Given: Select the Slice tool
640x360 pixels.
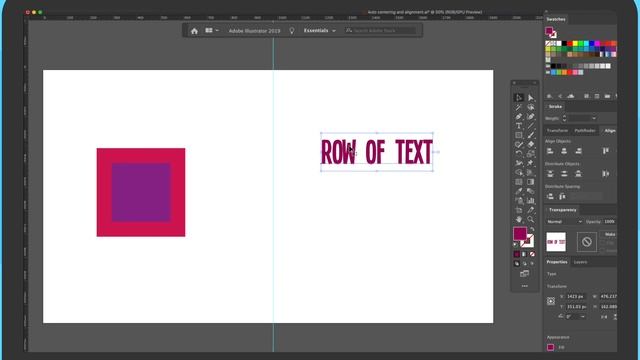Looking at the screenshot, I should [x=531, y=210].
